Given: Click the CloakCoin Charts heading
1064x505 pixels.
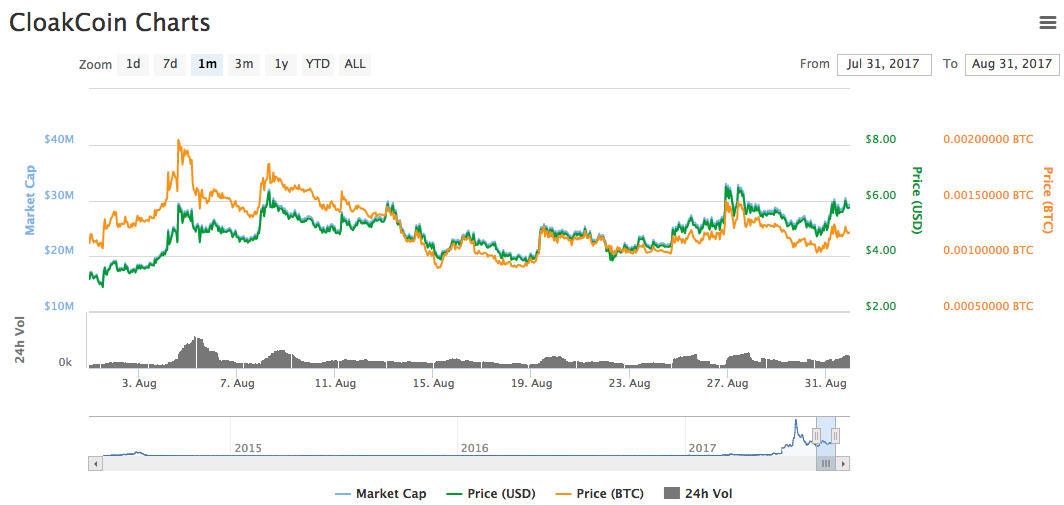Looking at the screenshot, I should [x=109, y=22].
